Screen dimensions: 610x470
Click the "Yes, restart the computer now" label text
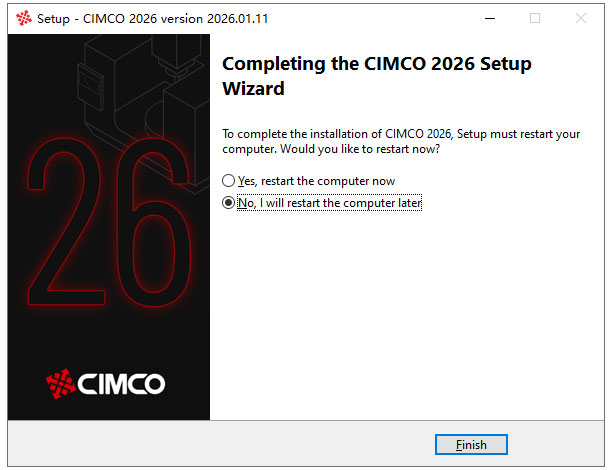(317, 181)
